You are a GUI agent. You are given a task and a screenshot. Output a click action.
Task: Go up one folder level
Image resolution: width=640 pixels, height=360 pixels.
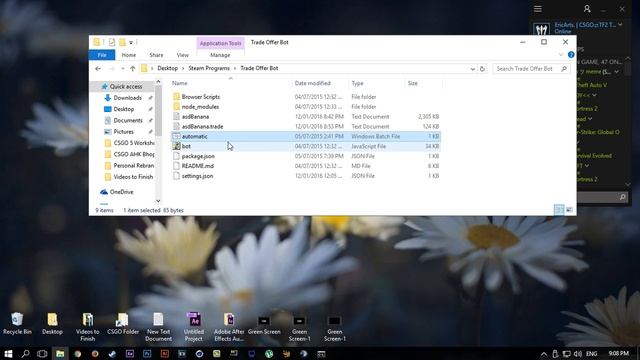tap(133, 69)
